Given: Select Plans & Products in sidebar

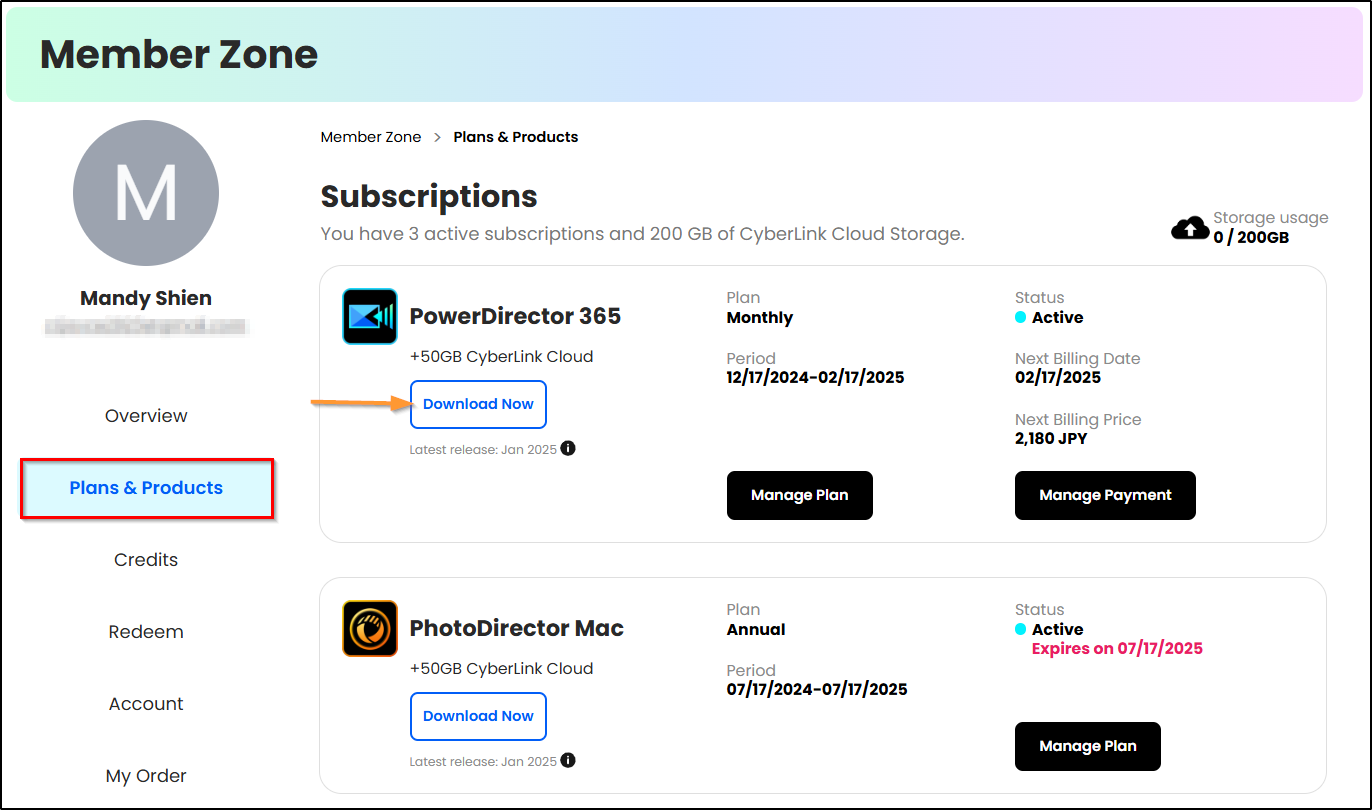Looking at the screenshot, I should point(146,488).
